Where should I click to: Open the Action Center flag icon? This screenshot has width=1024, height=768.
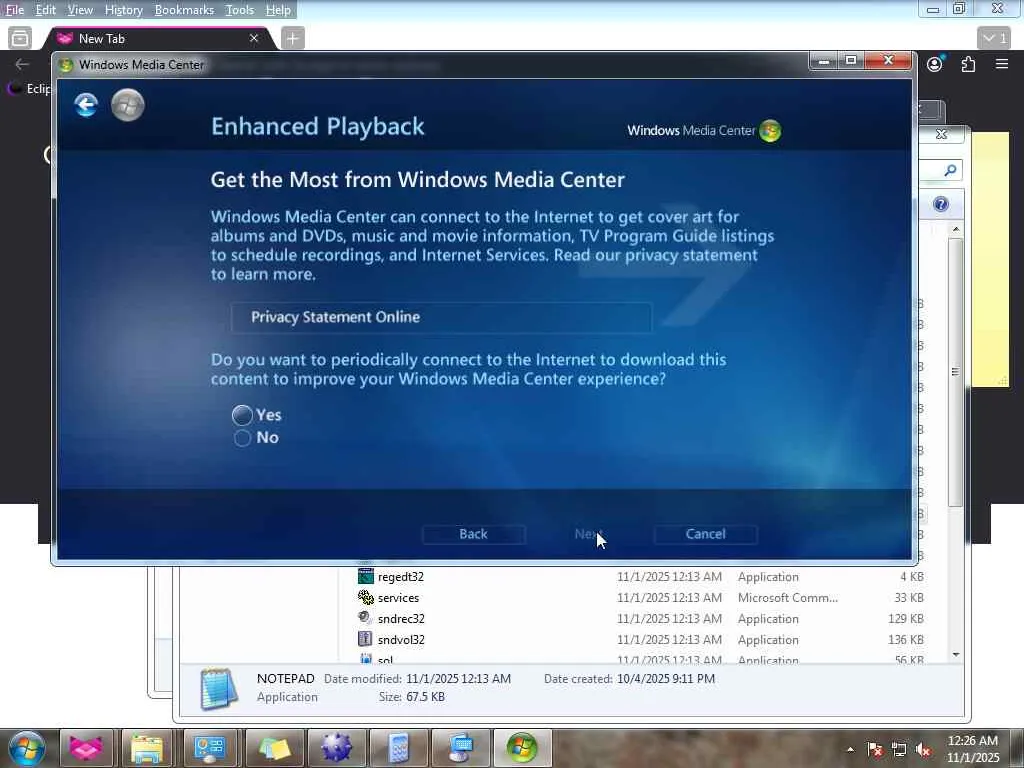[875, 750]
